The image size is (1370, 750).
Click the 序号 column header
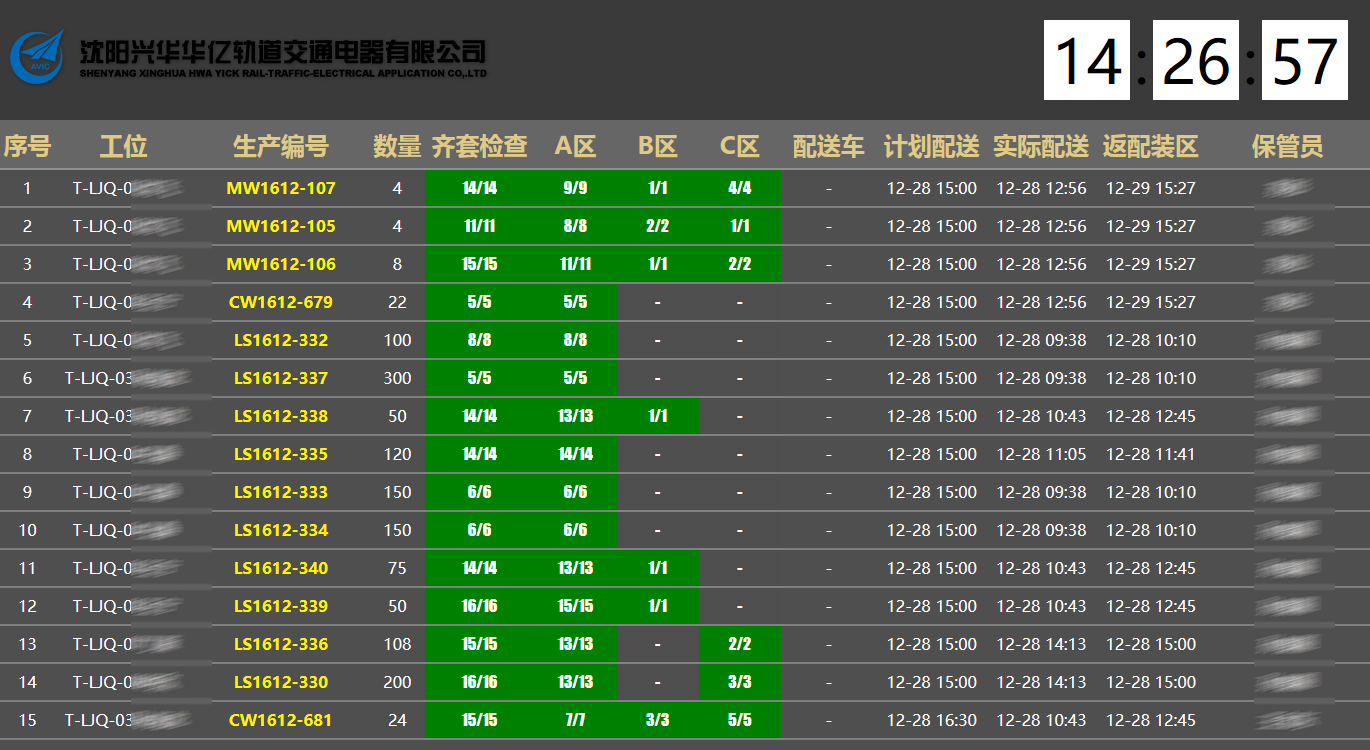point(27,147)
